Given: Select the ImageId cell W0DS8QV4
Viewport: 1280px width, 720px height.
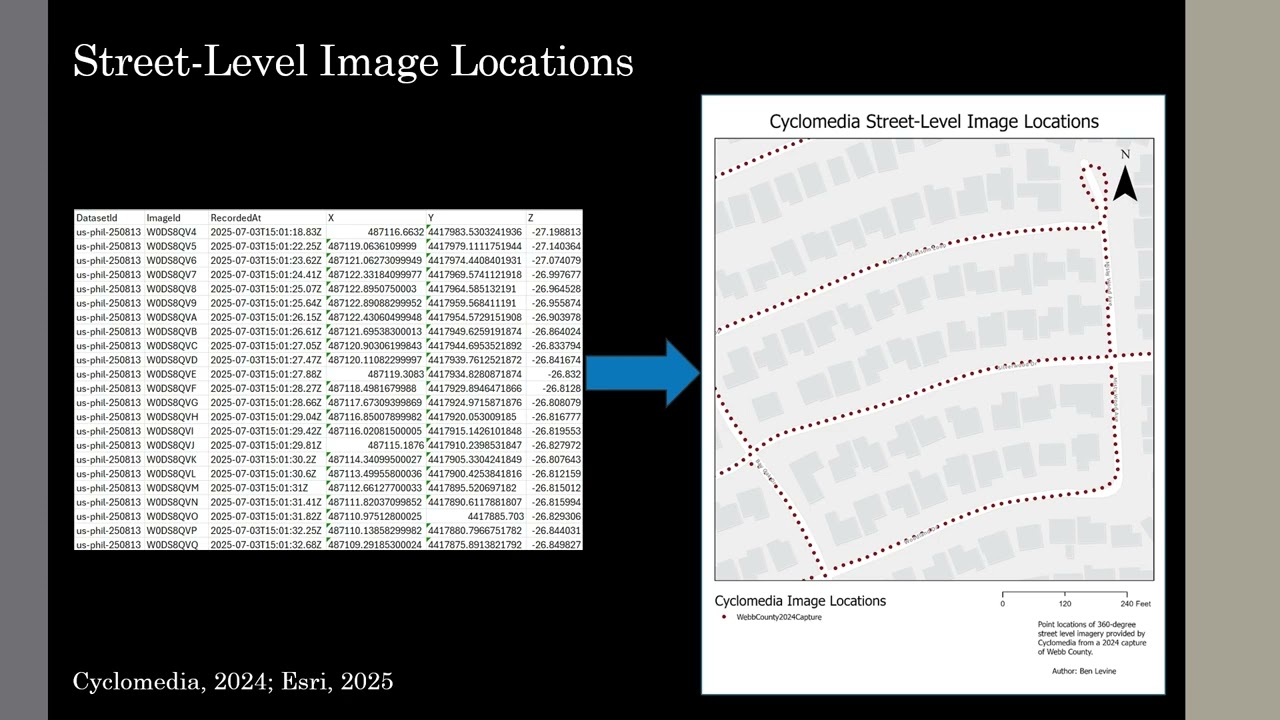Looking at the screenshot, I should (x=171, y=232).
